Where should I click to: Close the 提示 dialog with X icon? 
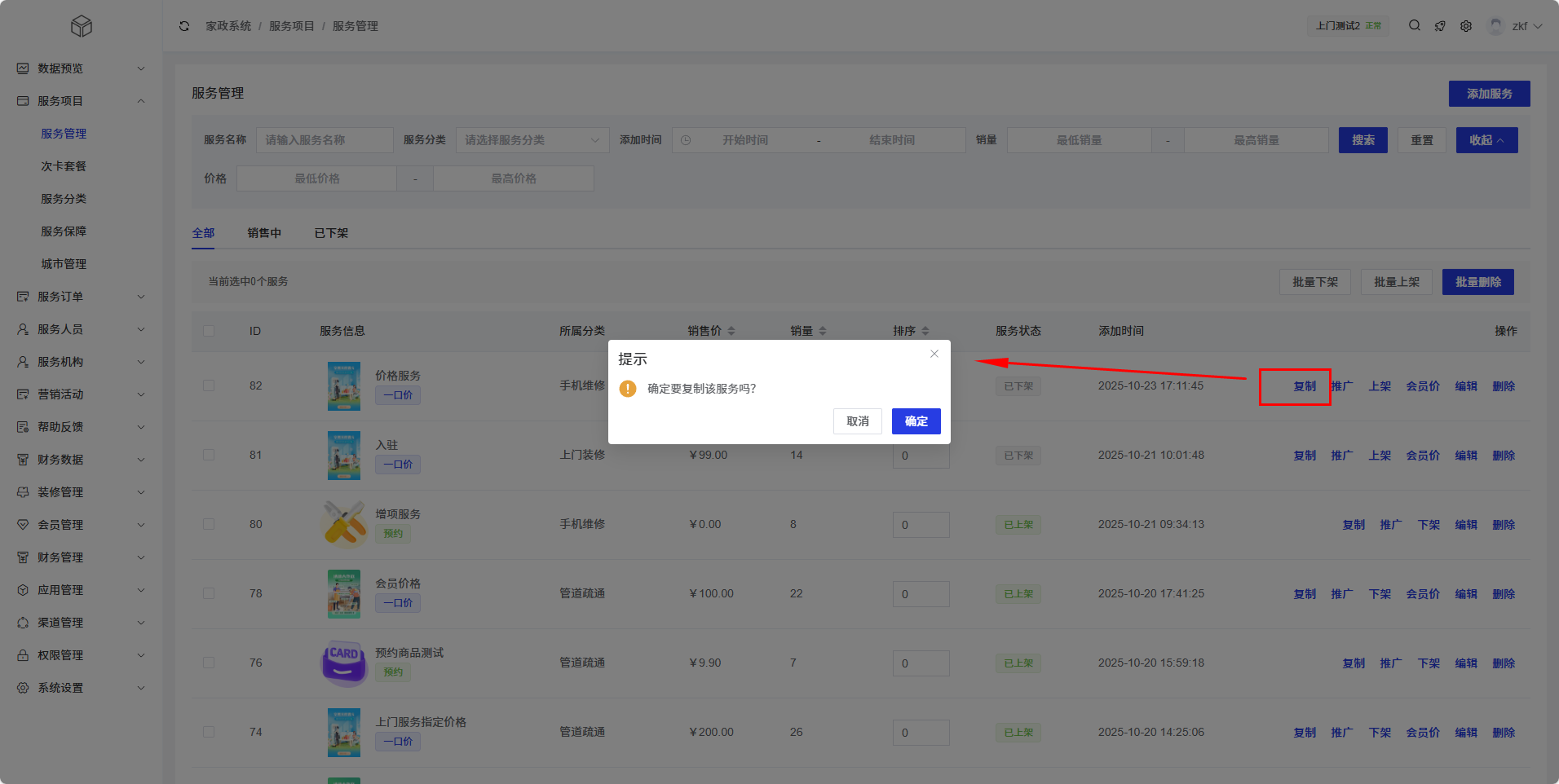click(x=934, y=354)
